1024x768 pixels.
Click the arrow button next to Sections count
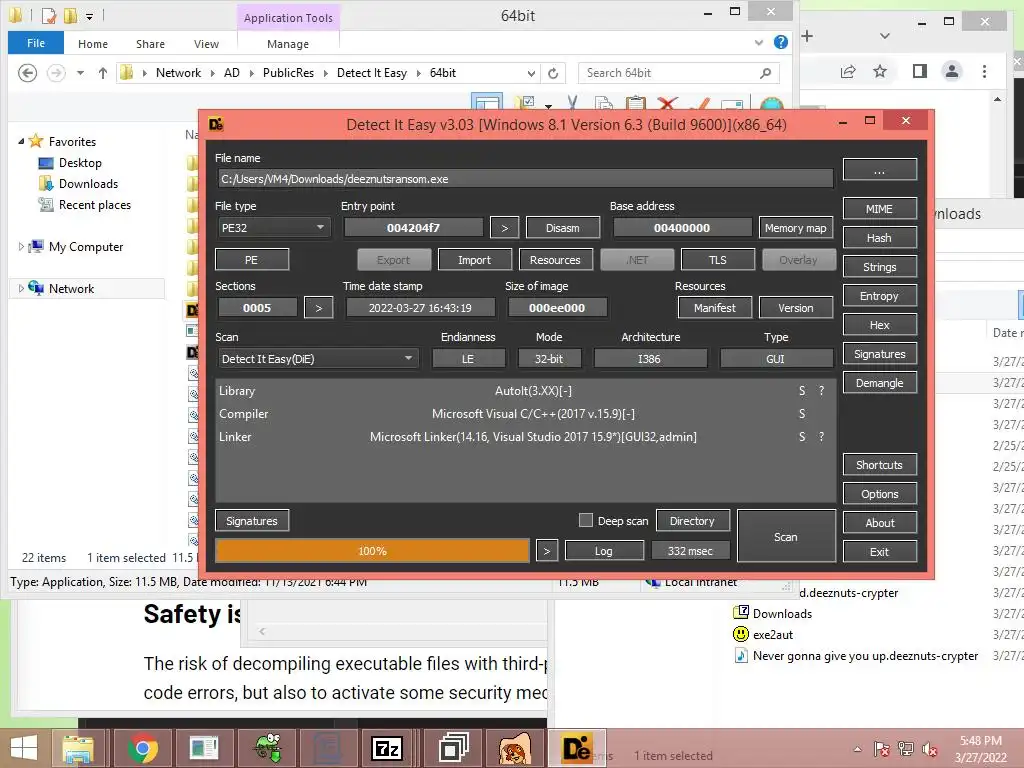tap(319, 308)
